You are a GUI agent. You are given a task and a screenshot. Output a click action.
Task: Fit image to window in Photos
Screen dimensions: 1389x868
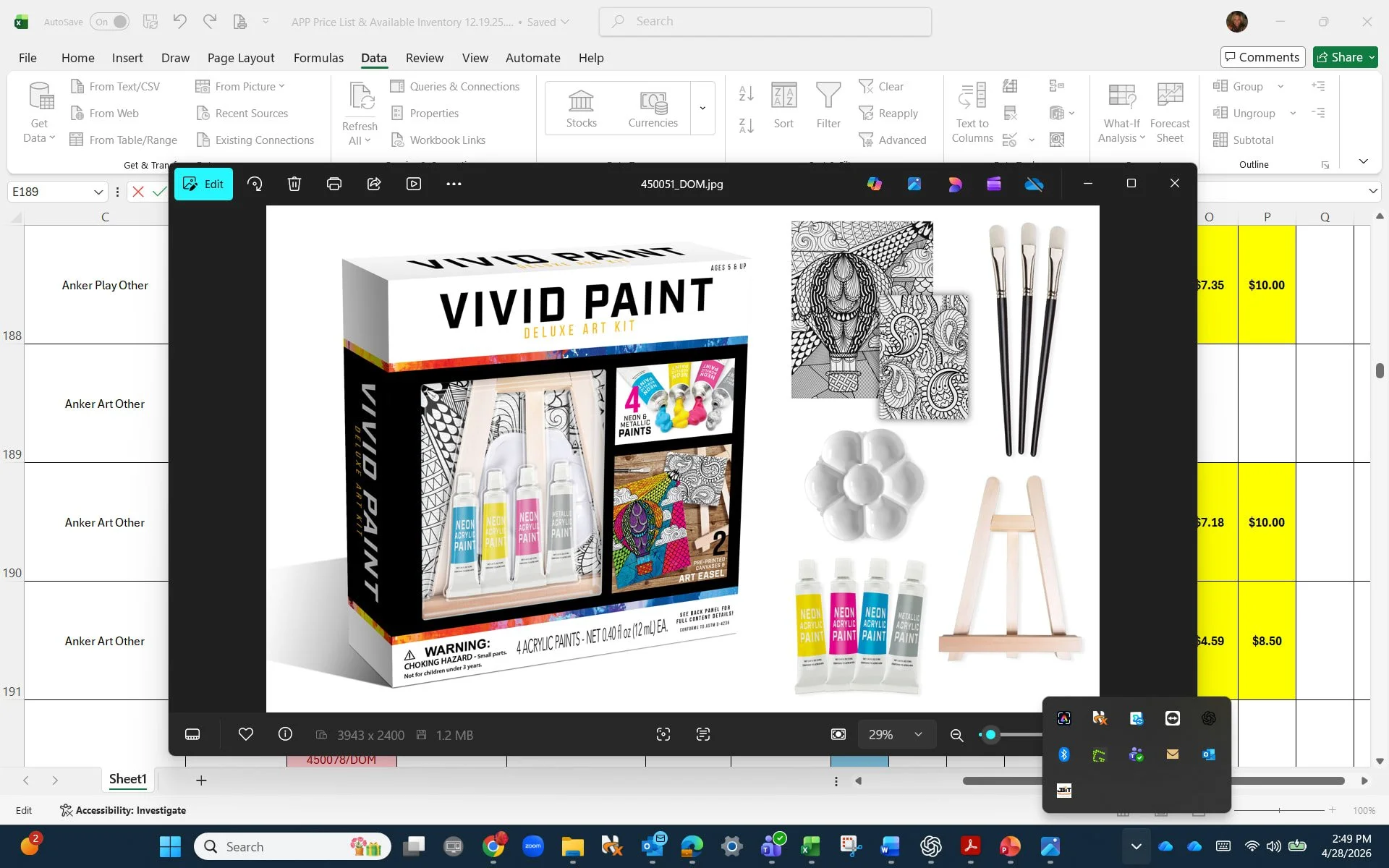(x=838, y=734)
